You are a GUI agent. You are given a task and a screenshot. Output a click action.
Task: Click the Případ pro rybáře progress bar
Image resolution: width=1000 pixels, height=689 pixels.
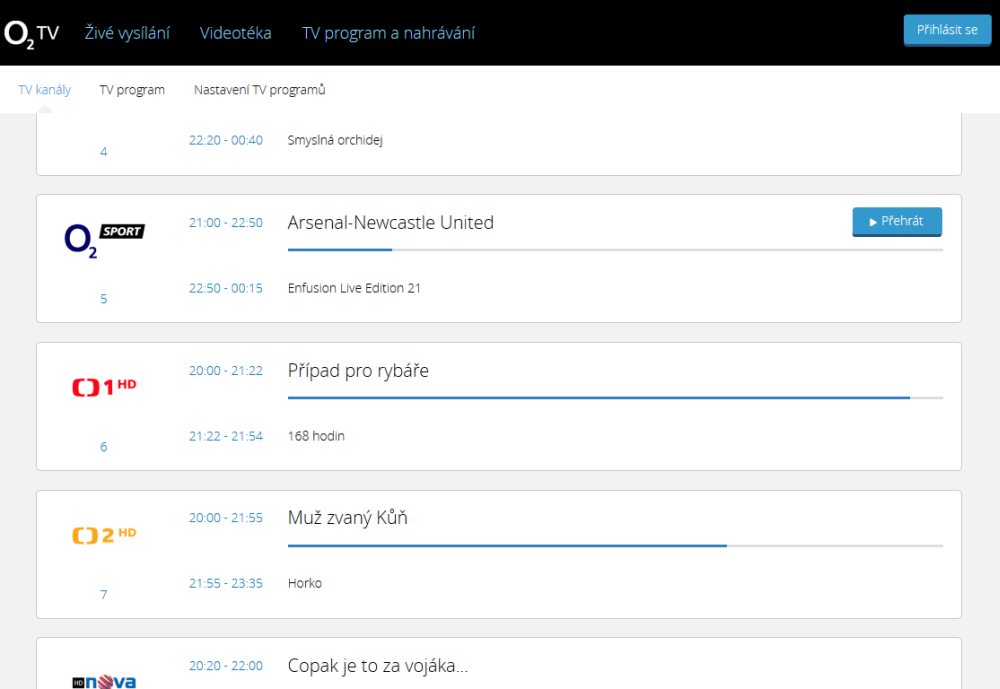pos(614,397)
